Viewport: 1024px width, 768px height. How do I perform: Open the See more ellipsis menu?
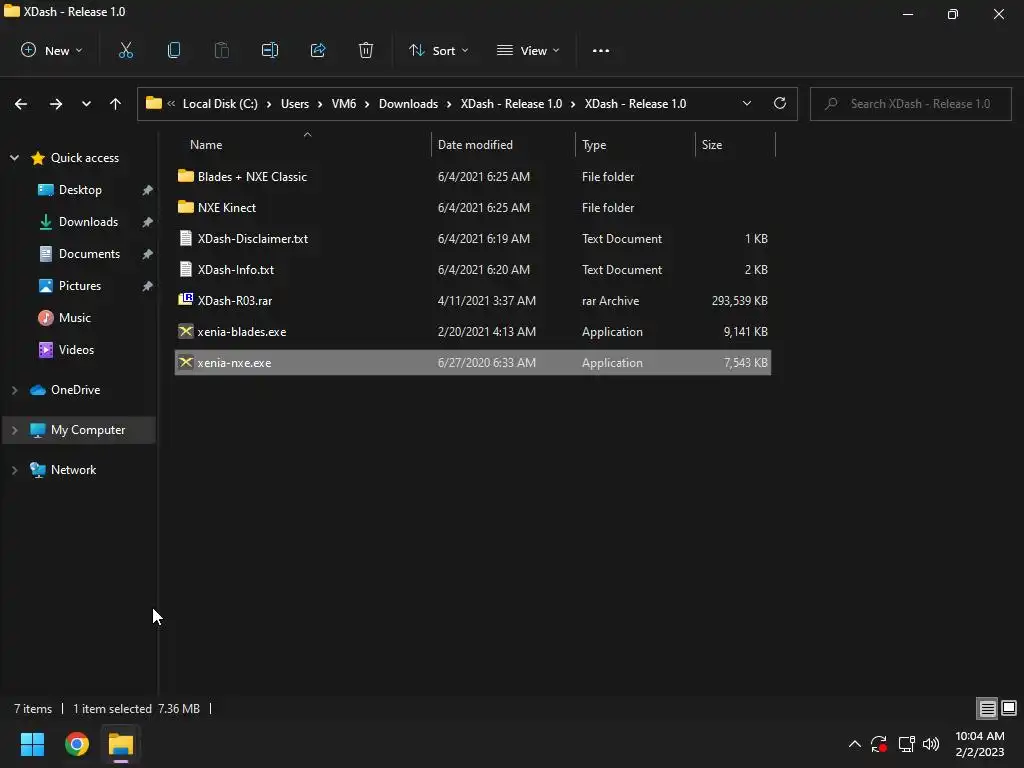pos(601,50)
